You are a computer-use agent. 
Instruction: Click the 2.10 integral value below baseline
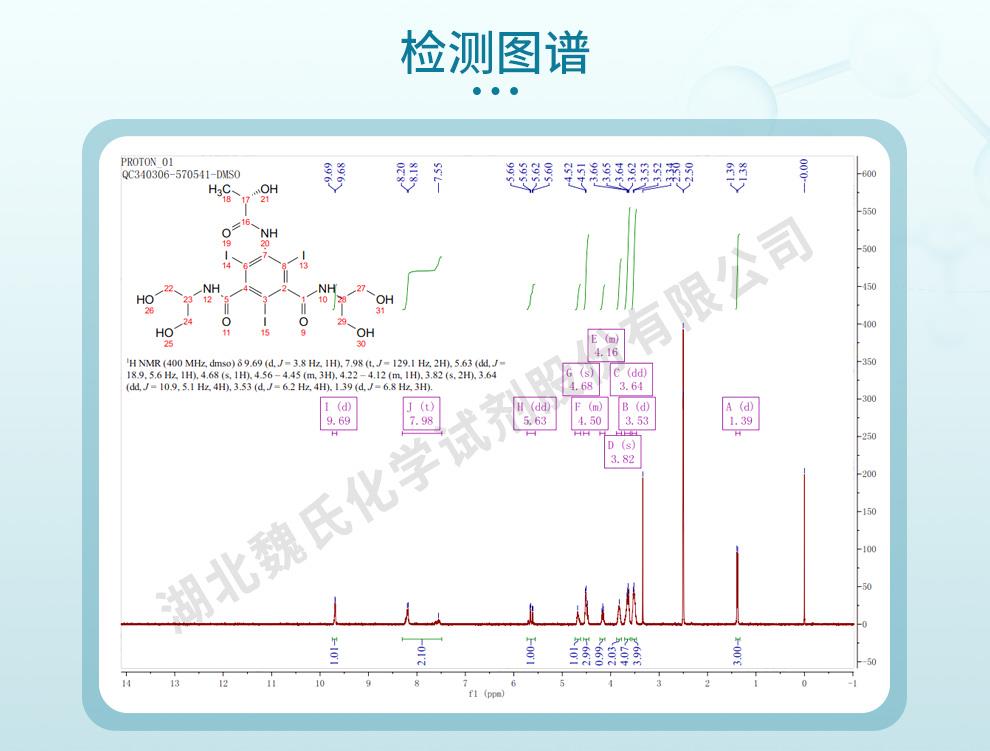point(421,656)
